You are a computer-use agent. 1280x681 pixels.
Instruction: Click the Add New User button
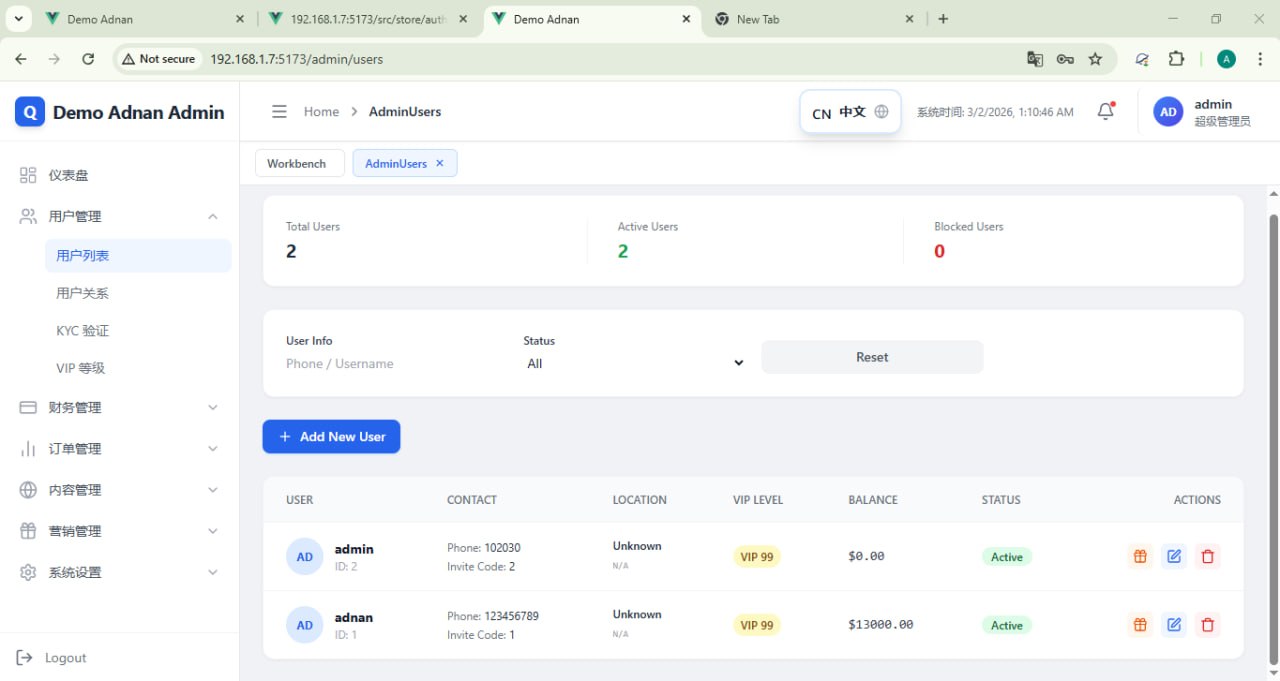click(331, 437)
